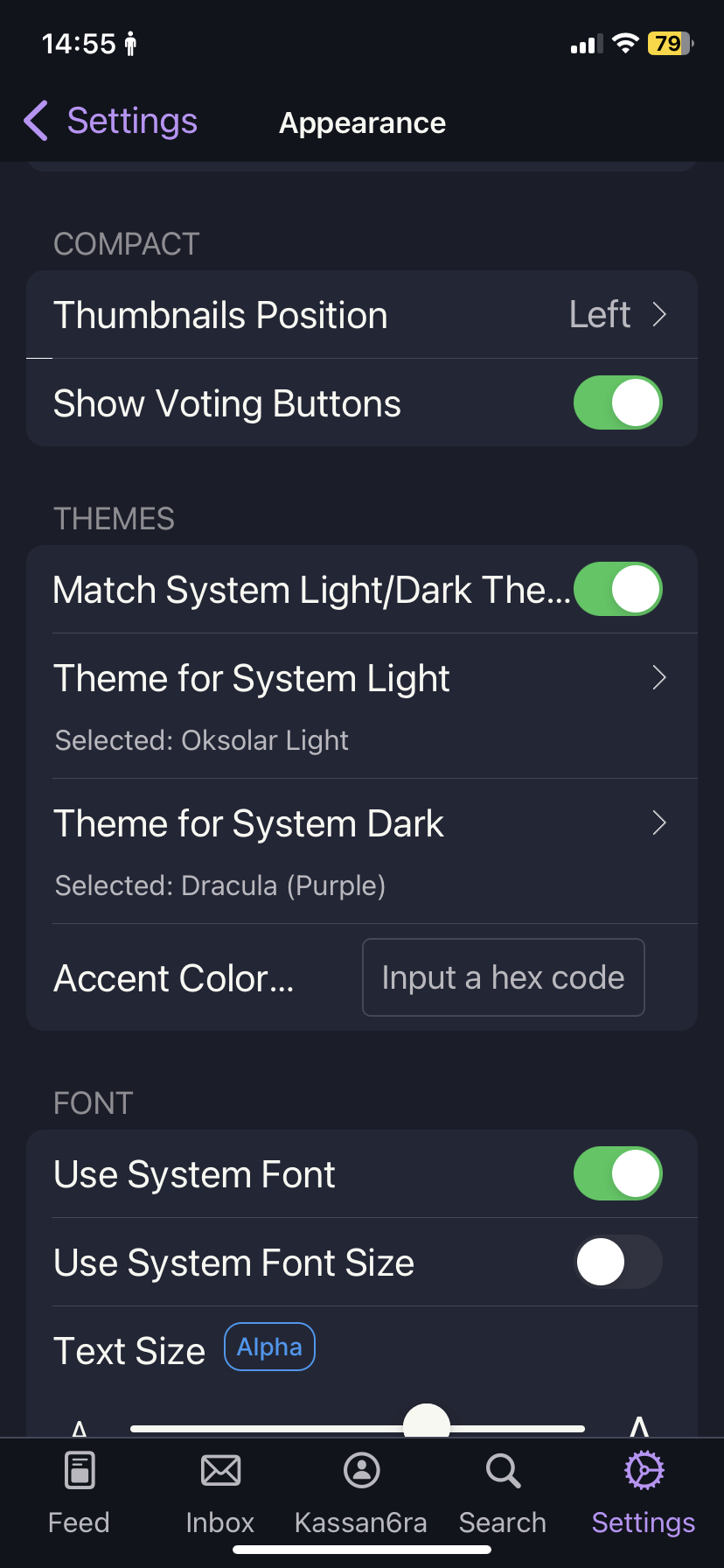Tap the Search magnifier icon
The height and width of the screenshot is (1568, 724).
(503, 1470)
